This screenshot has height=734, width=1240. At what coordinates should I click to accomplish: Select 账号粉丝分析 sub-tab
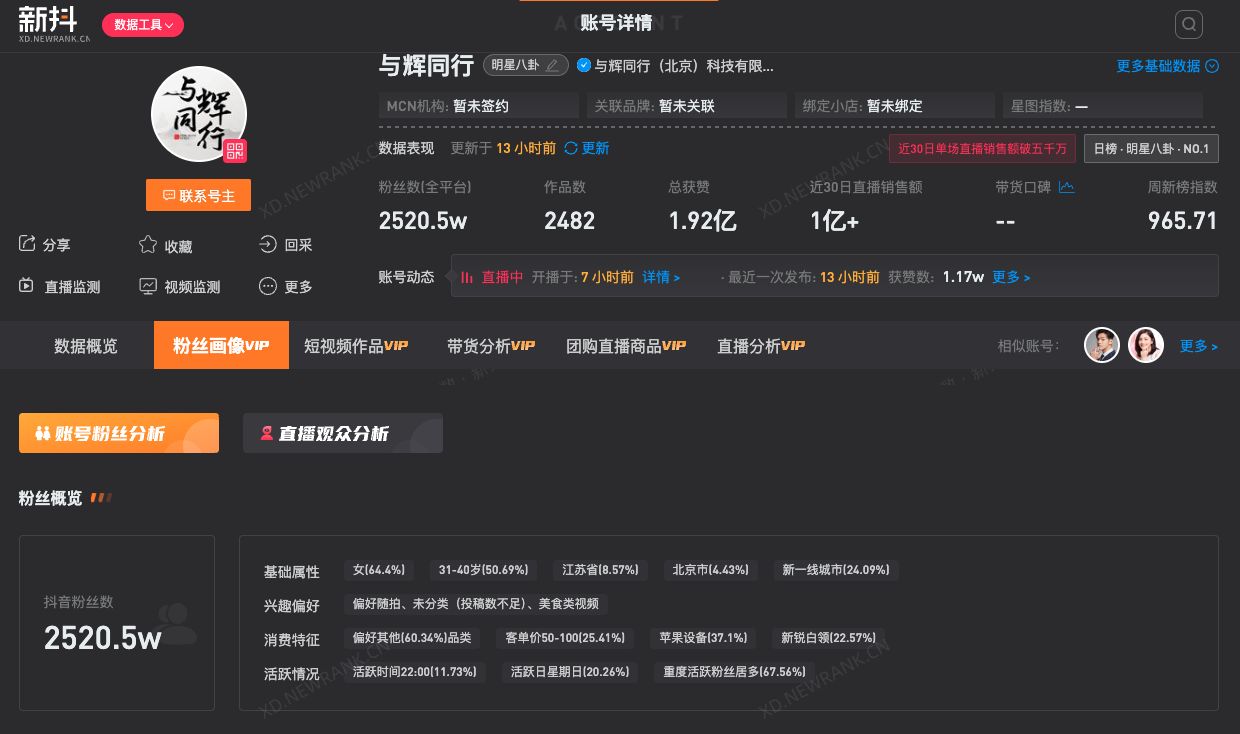click(119, 433)
